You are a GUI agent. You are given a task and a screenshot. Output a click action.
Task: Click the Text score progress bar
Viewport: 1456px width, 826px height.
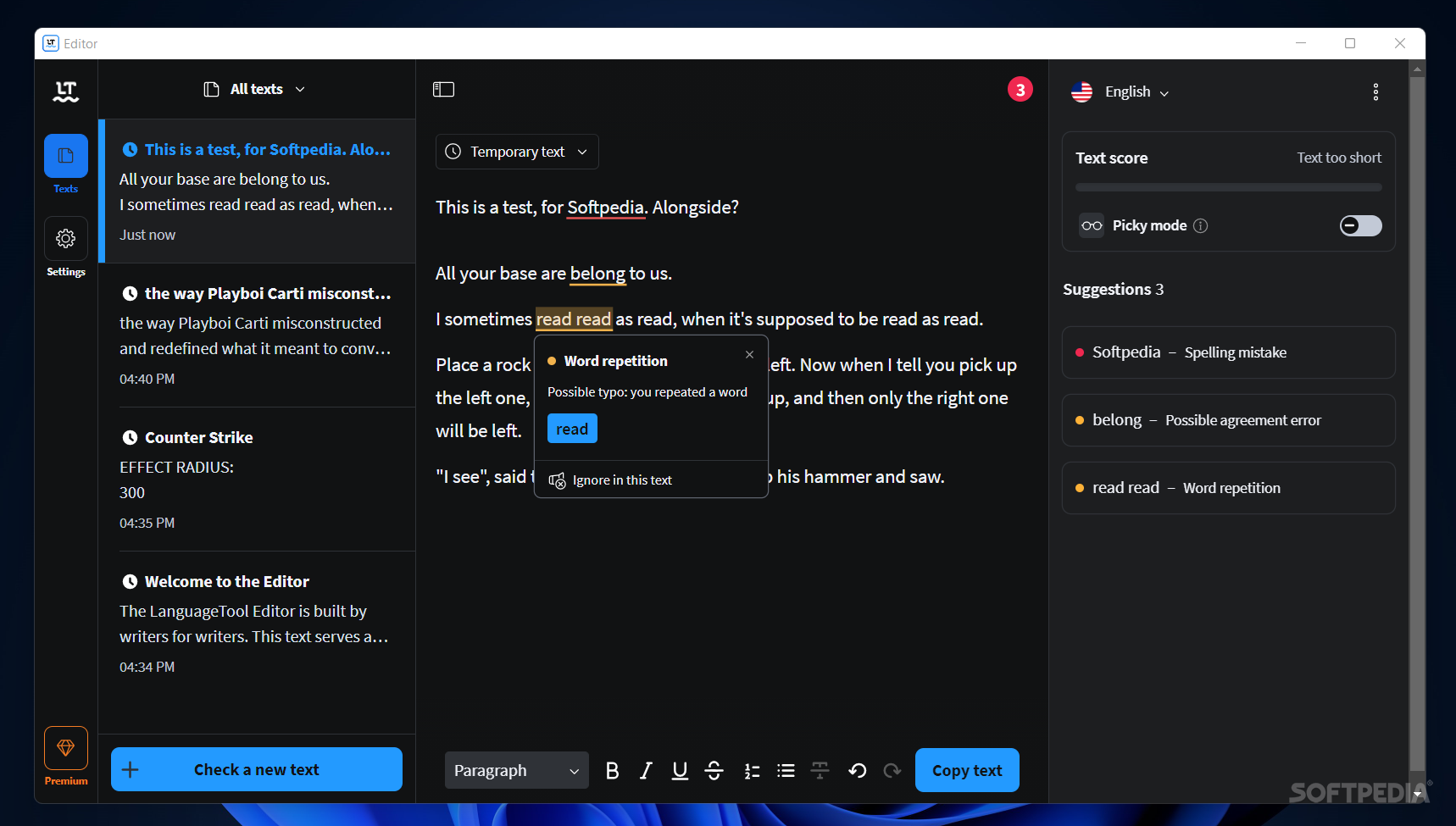[x=1228, y=187]
